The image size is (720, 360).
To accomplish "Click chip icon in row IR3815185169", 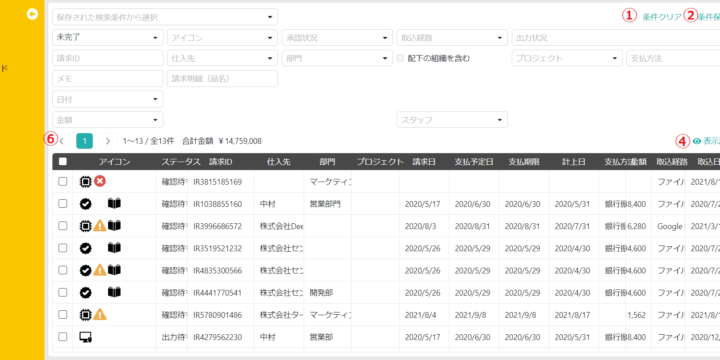I will pos(85,181).
